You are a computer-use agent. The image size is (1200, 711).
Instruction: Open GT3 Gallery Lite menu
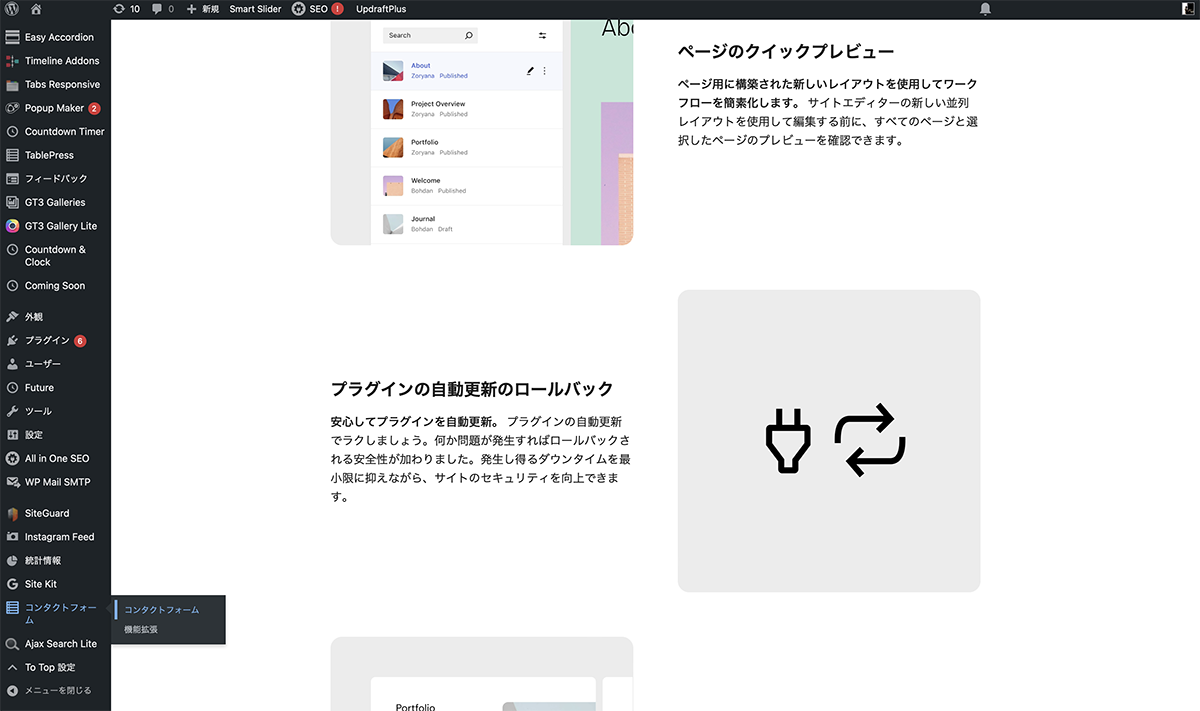tap(60, 226)
